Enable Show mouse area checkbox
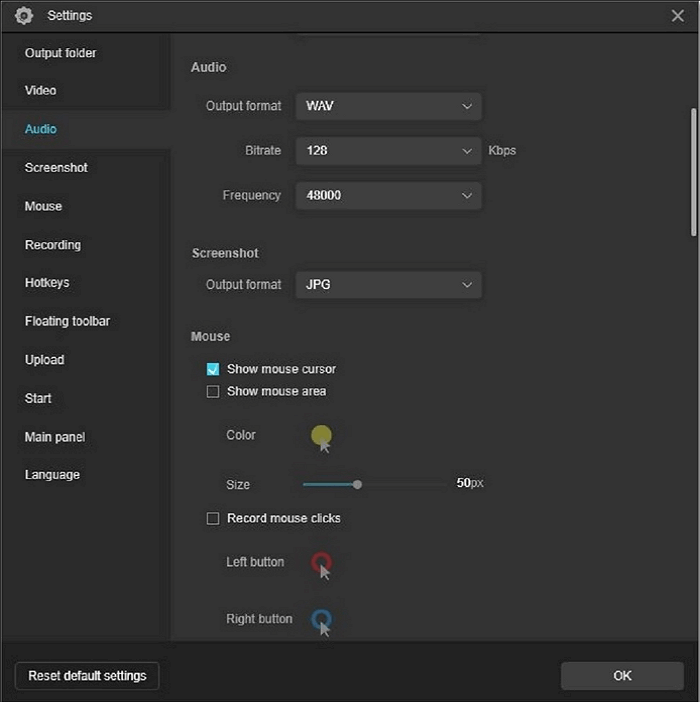Viewport: 700px width, 702px height. [213, 392]
